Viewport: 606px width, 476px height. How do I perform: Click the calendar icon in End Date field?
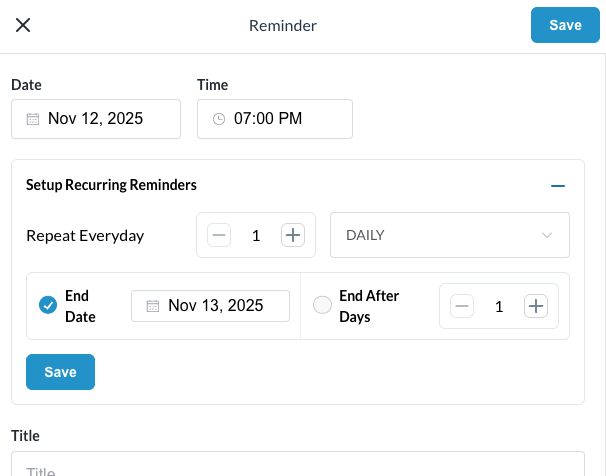click(x=153, y=306)
